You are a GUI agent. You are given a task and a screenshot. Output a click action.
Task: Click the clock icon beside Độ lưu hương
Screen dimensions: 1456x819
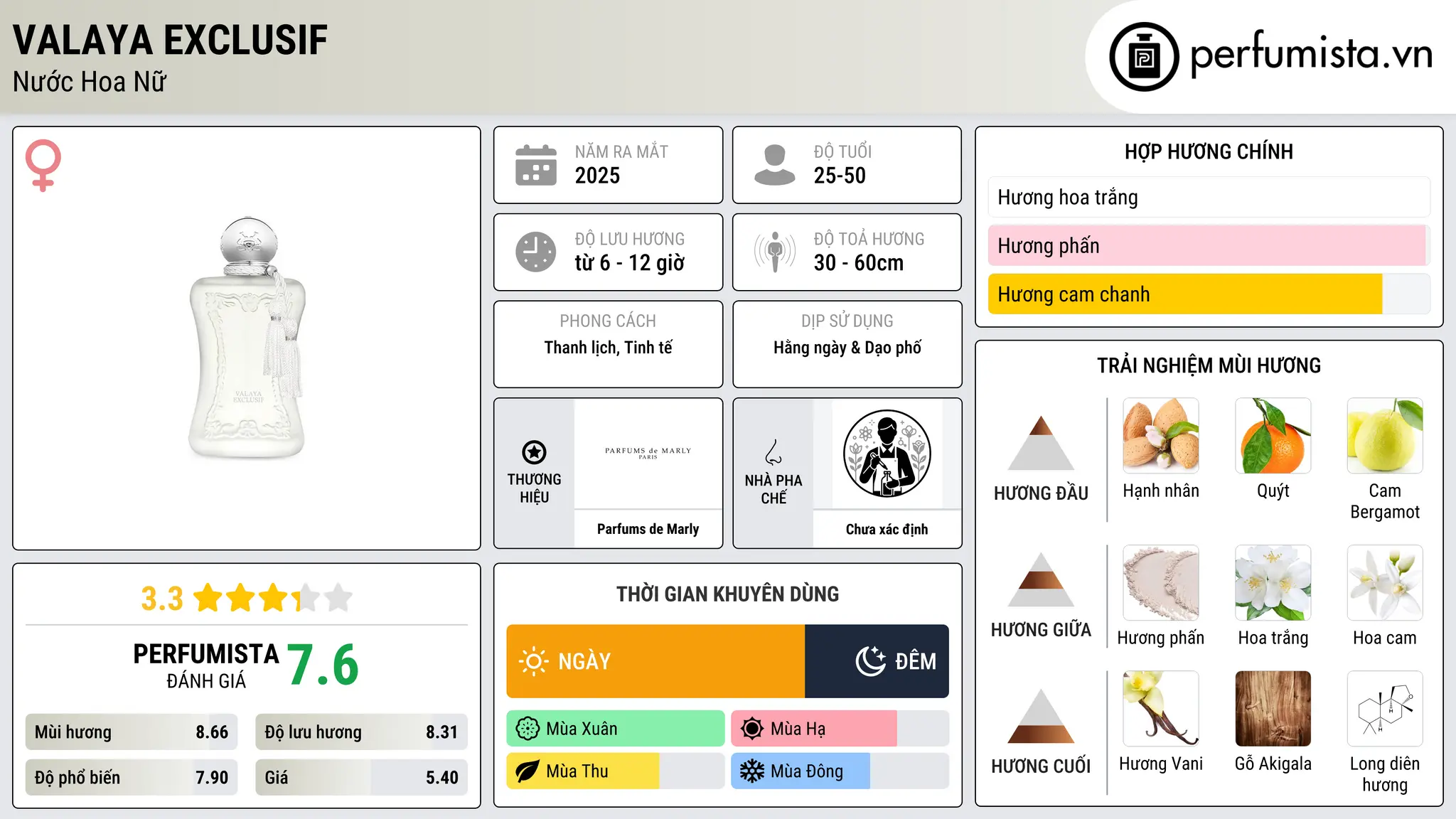pyautogui.click(x=536, y=252)
